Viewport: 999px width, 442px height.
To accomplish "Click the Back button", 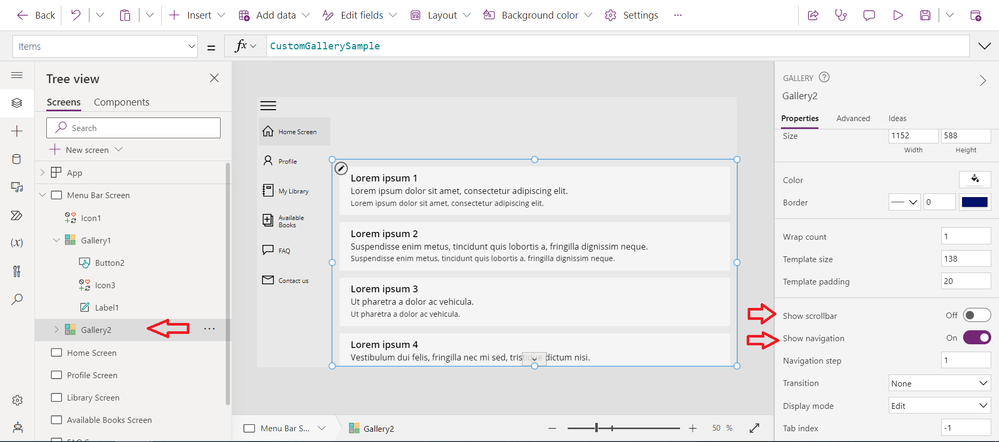I will [x=36, y=15].
